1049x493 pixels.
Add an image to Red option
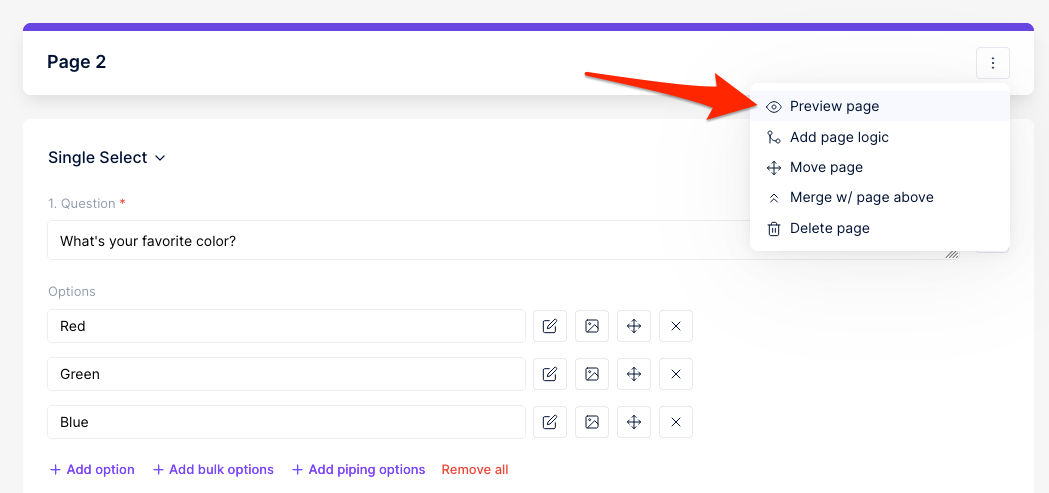pos(592,326)
